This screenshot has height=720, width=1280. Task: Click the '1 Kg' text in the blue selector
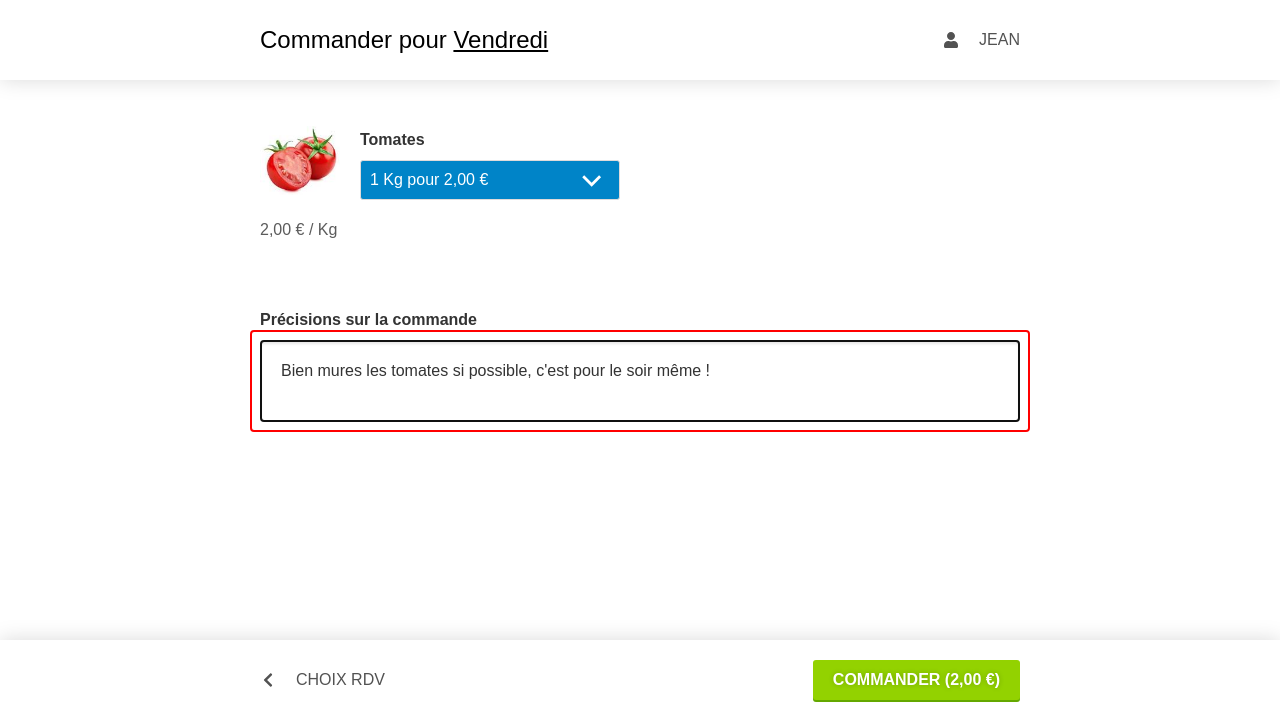[x=386, y=180]
